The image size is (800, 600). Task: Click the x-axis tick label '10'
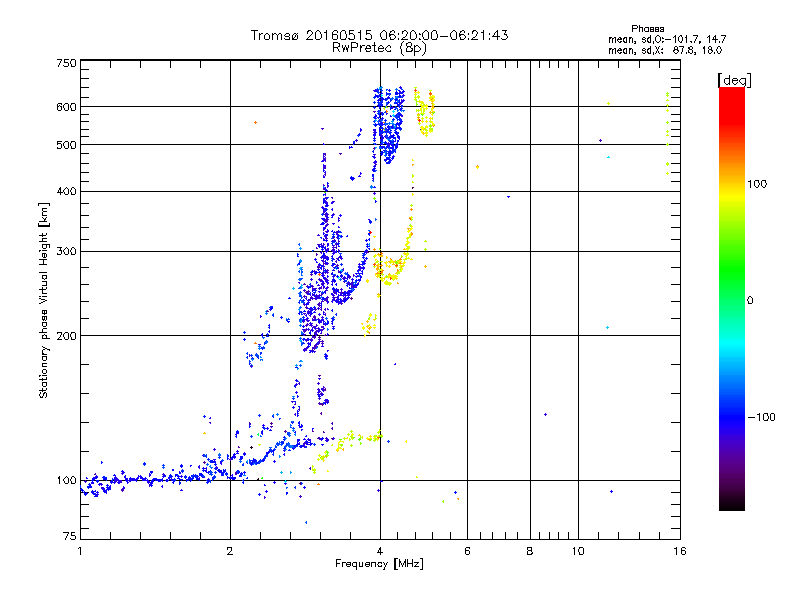point(578,551)
